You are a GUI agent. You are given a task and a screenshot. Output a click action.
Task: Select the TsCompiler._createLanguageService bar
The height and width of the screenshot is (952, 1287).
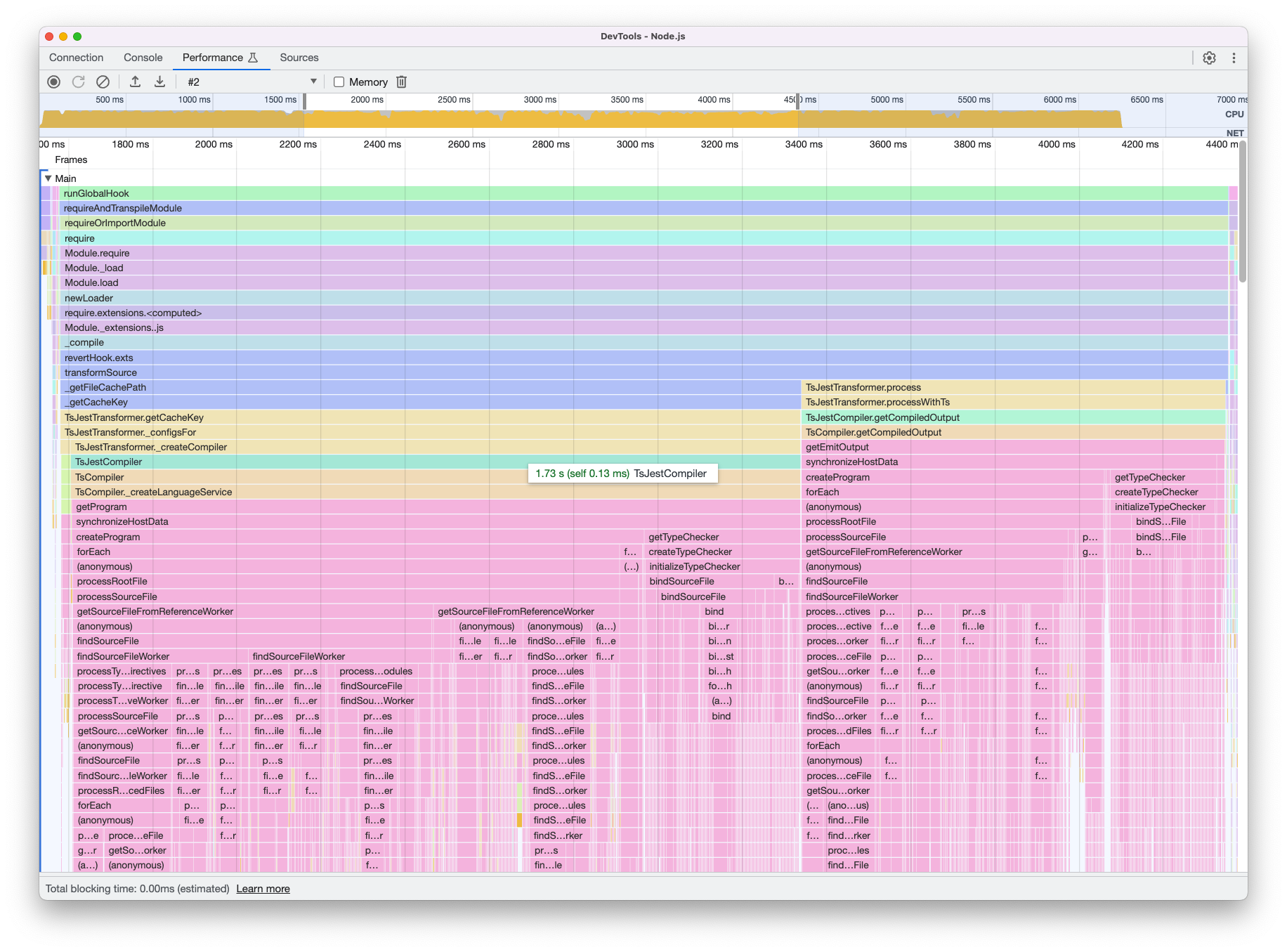point(436,492)
